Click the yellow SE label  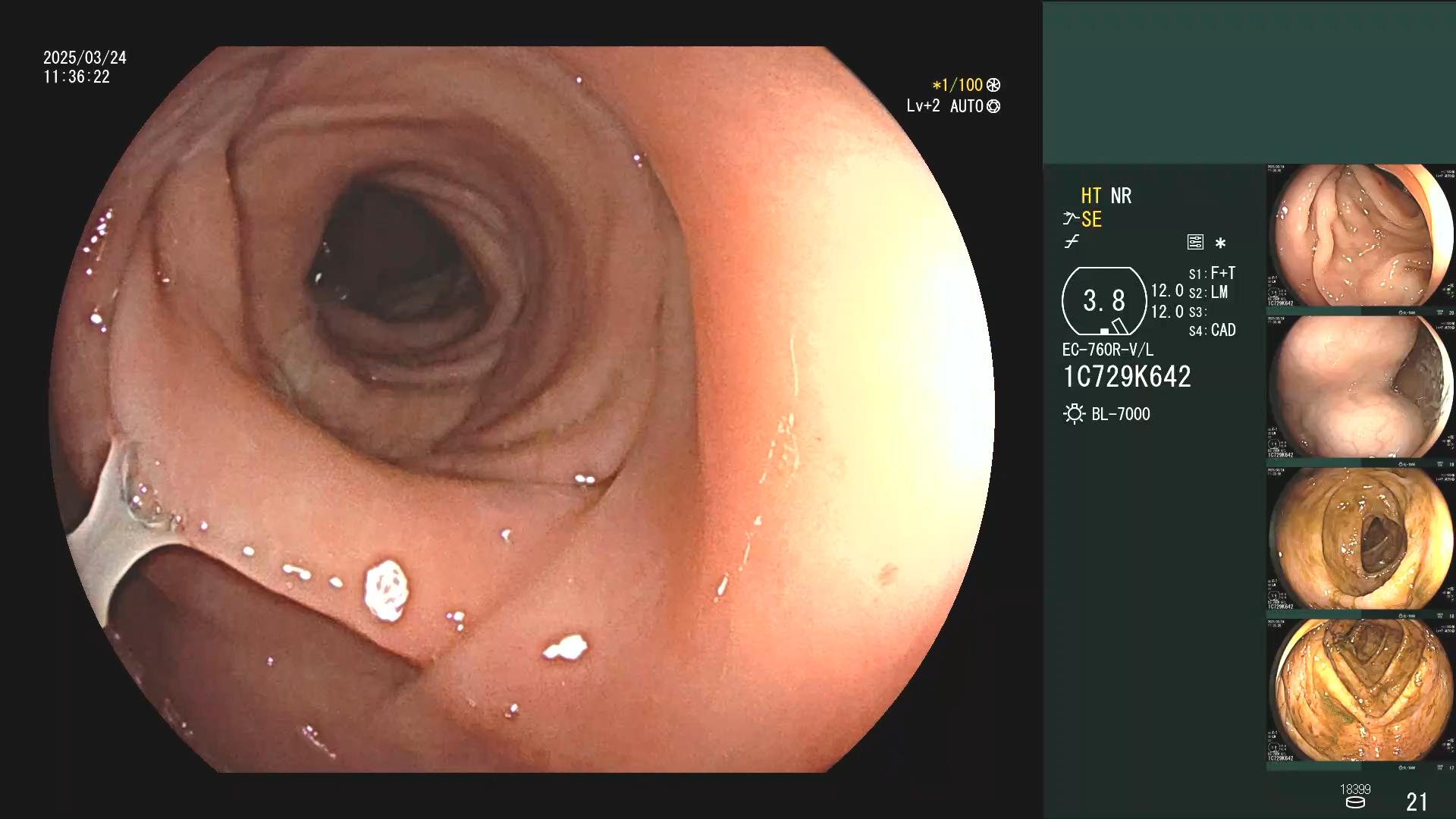pos(1091,219)
